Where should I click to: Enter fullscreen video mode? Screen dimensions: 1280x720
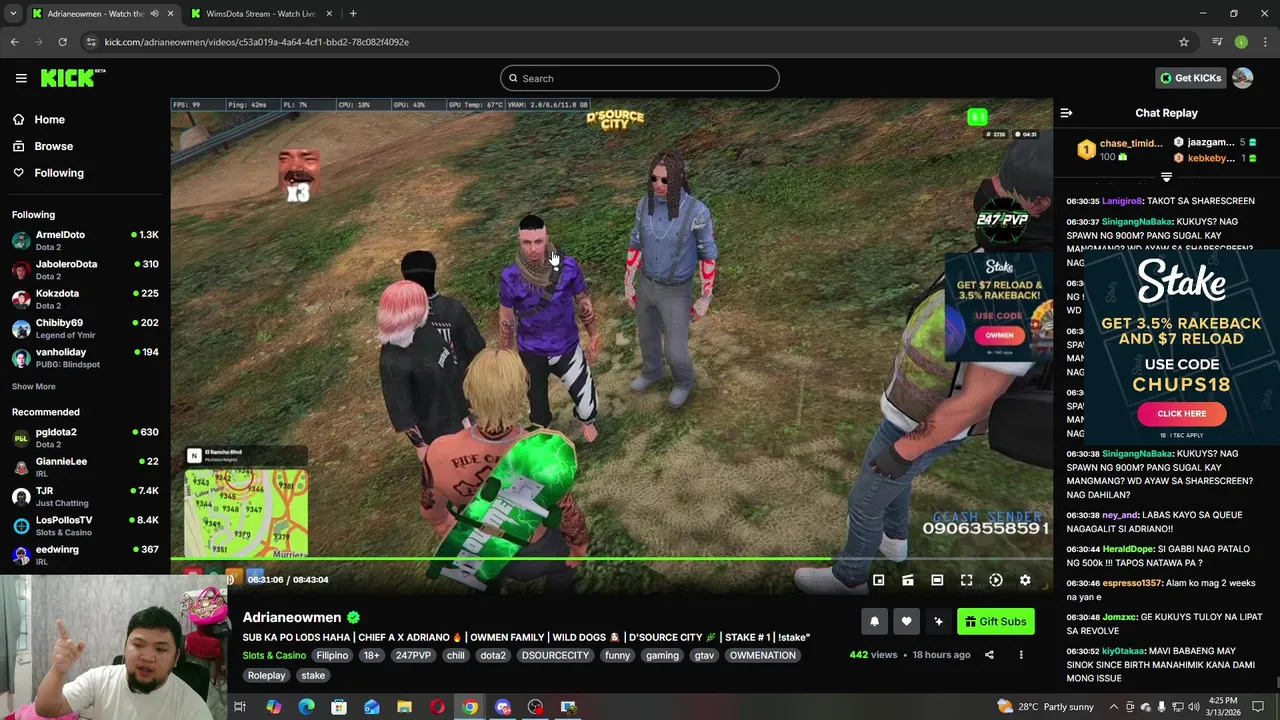pos(966,580)
